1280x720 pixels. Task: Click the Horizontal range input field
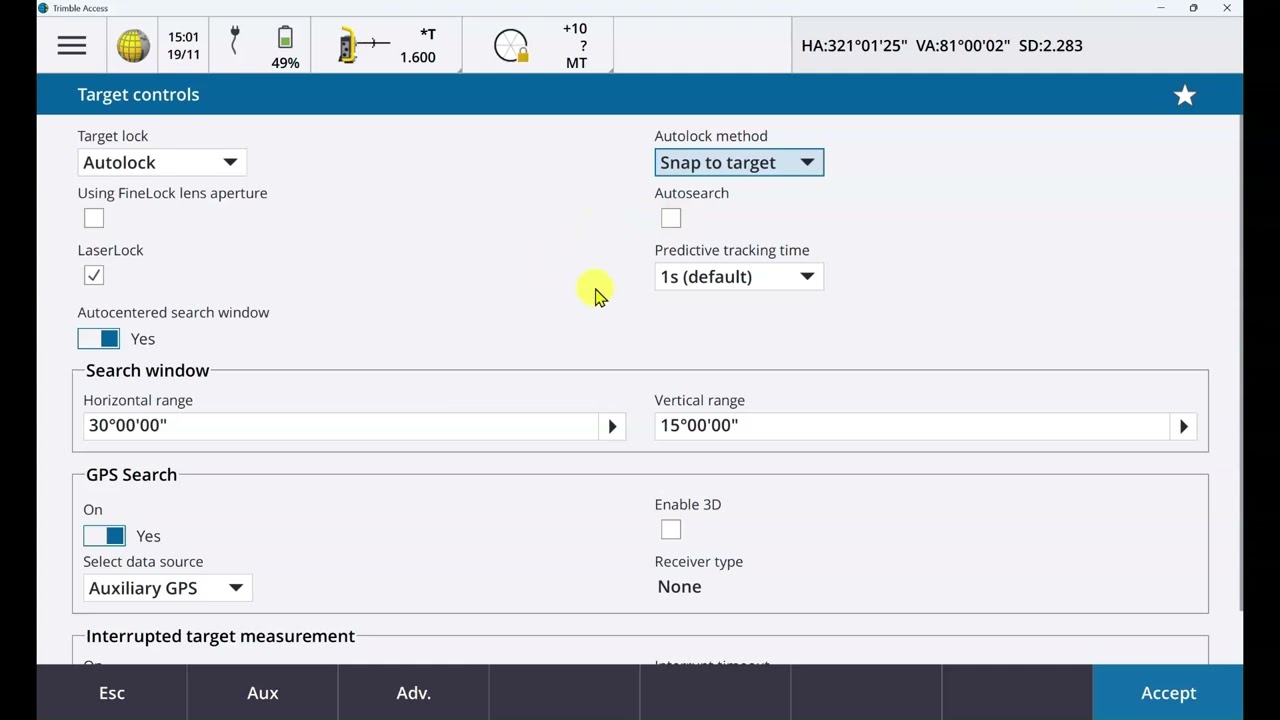(341, 426)
